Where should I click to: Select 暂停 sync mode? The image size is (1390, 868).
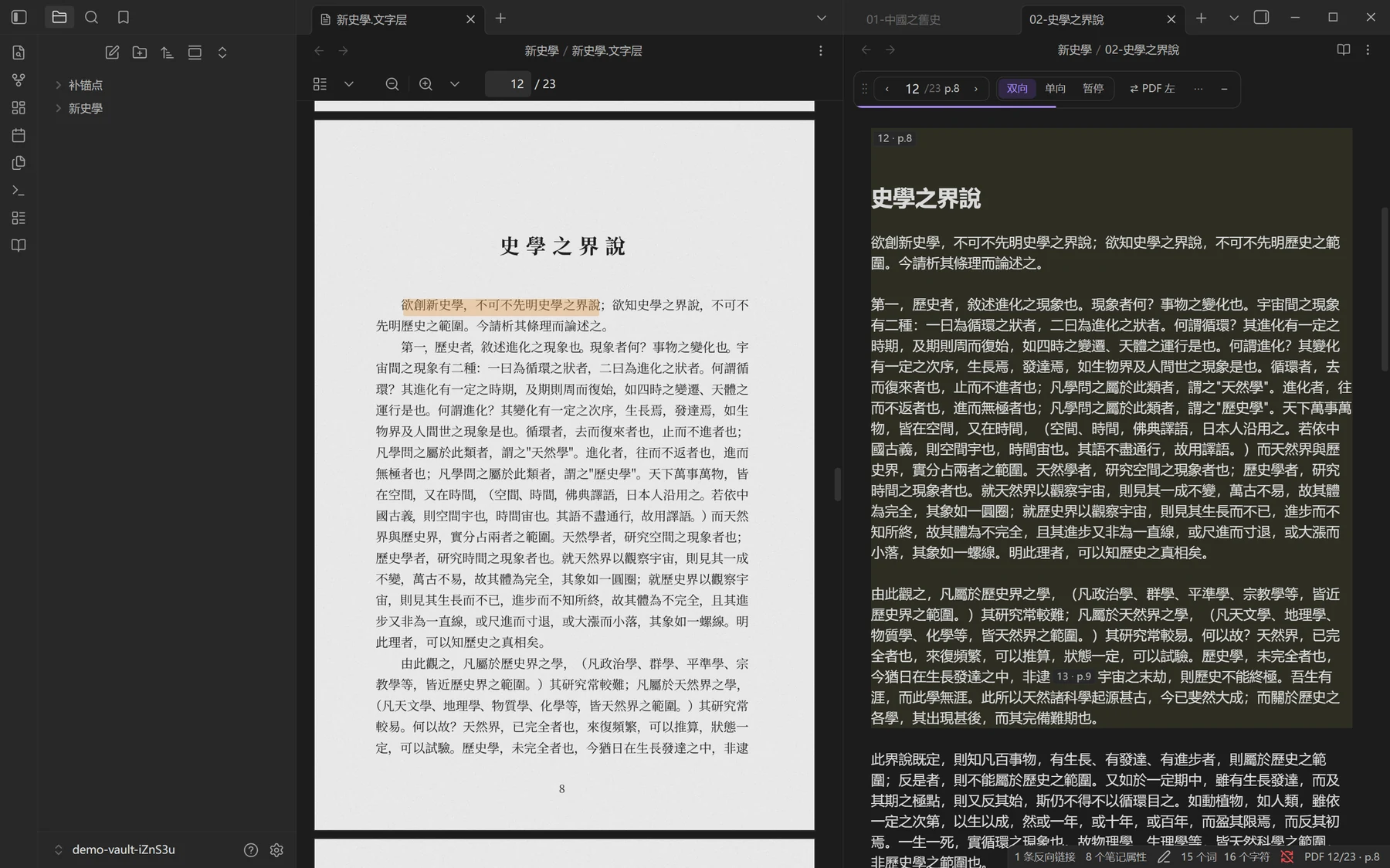pos(1093,89)
